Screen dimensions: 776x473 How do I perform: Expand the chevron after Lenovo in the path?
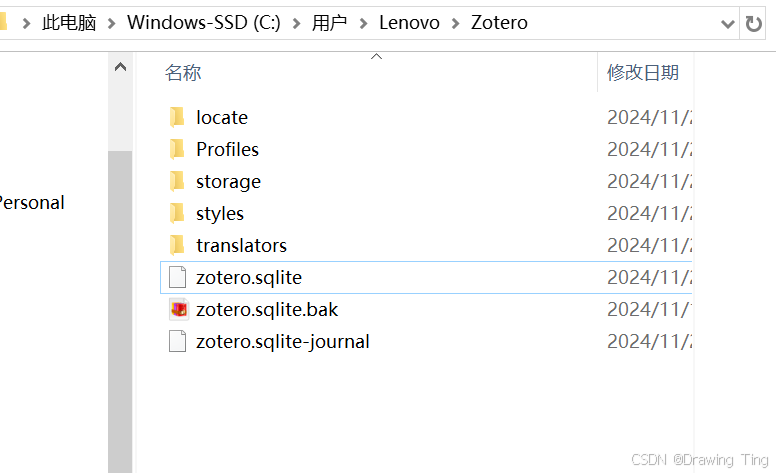pyautogui.click(x=455, y=23)
